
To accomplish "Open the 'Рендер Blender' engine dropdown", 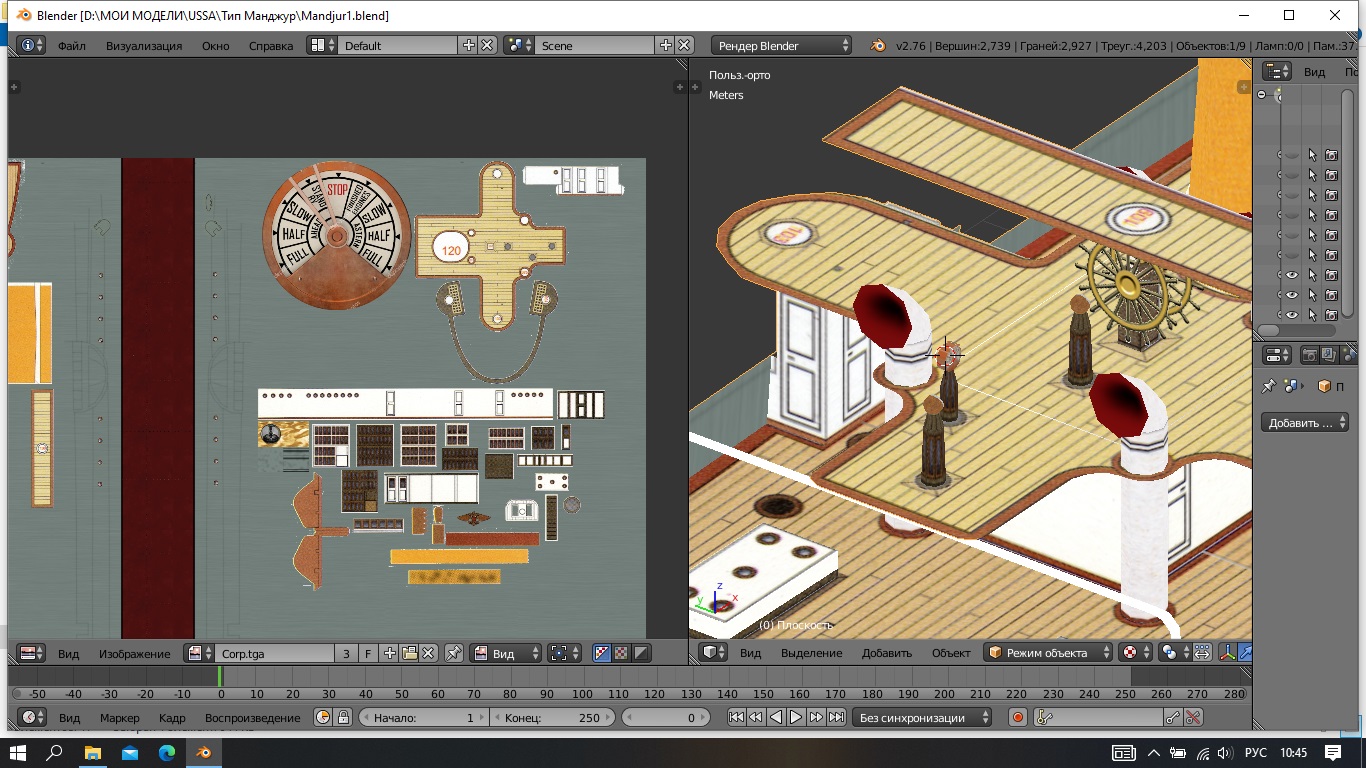I will 782,45.
